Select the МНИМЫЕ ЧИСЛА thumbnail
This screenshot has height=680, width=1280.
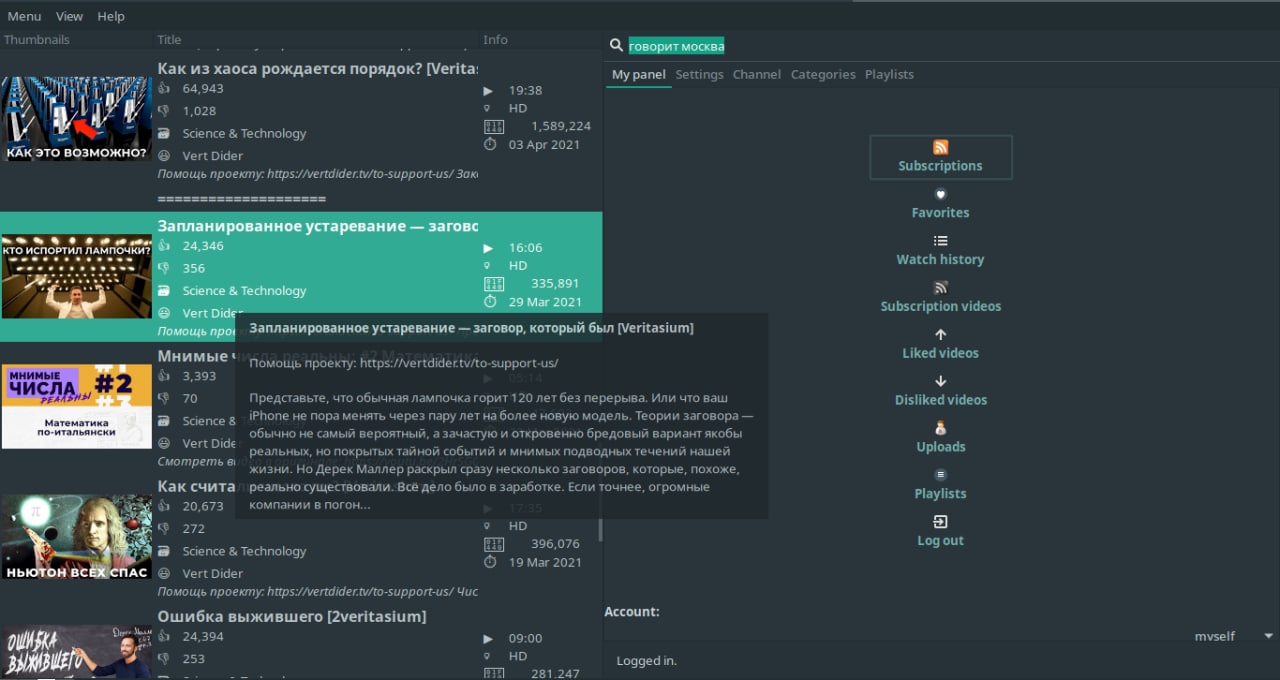click(77, 406)
